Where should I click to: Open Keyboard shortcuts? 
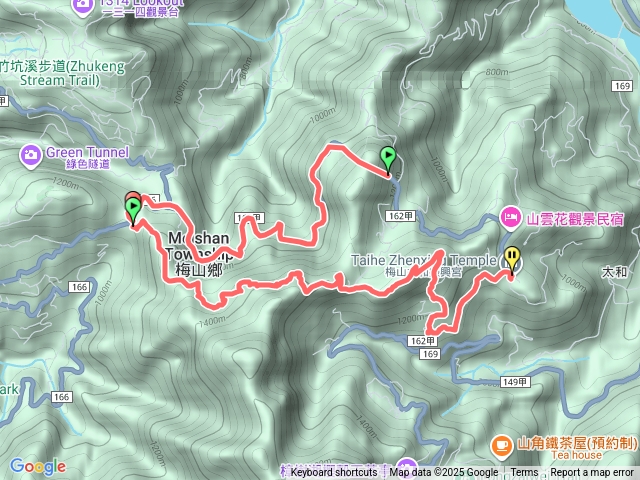[333, 472]
